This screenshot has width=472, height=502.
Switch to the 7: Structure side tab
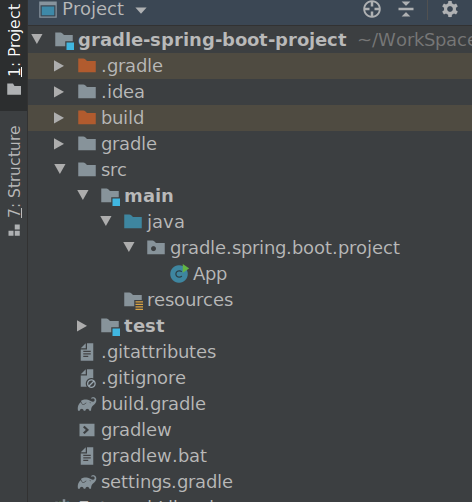[x=14, y=182]
